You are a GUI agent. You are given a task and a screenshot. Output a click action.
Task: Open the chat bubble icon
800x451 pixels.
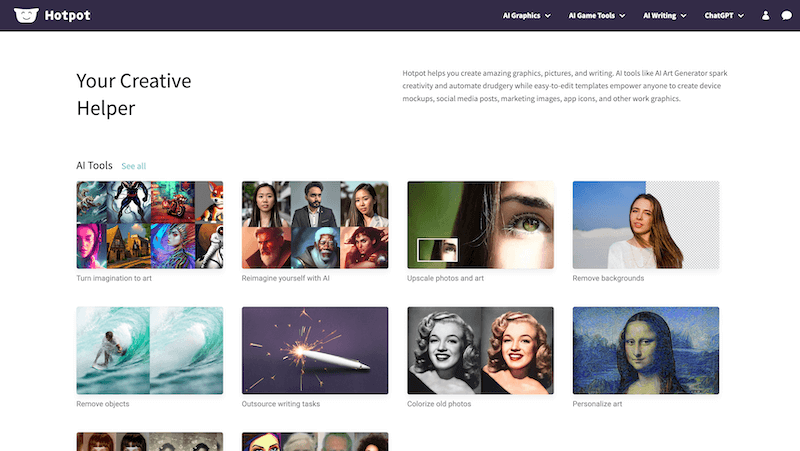(x=786, y=16)
